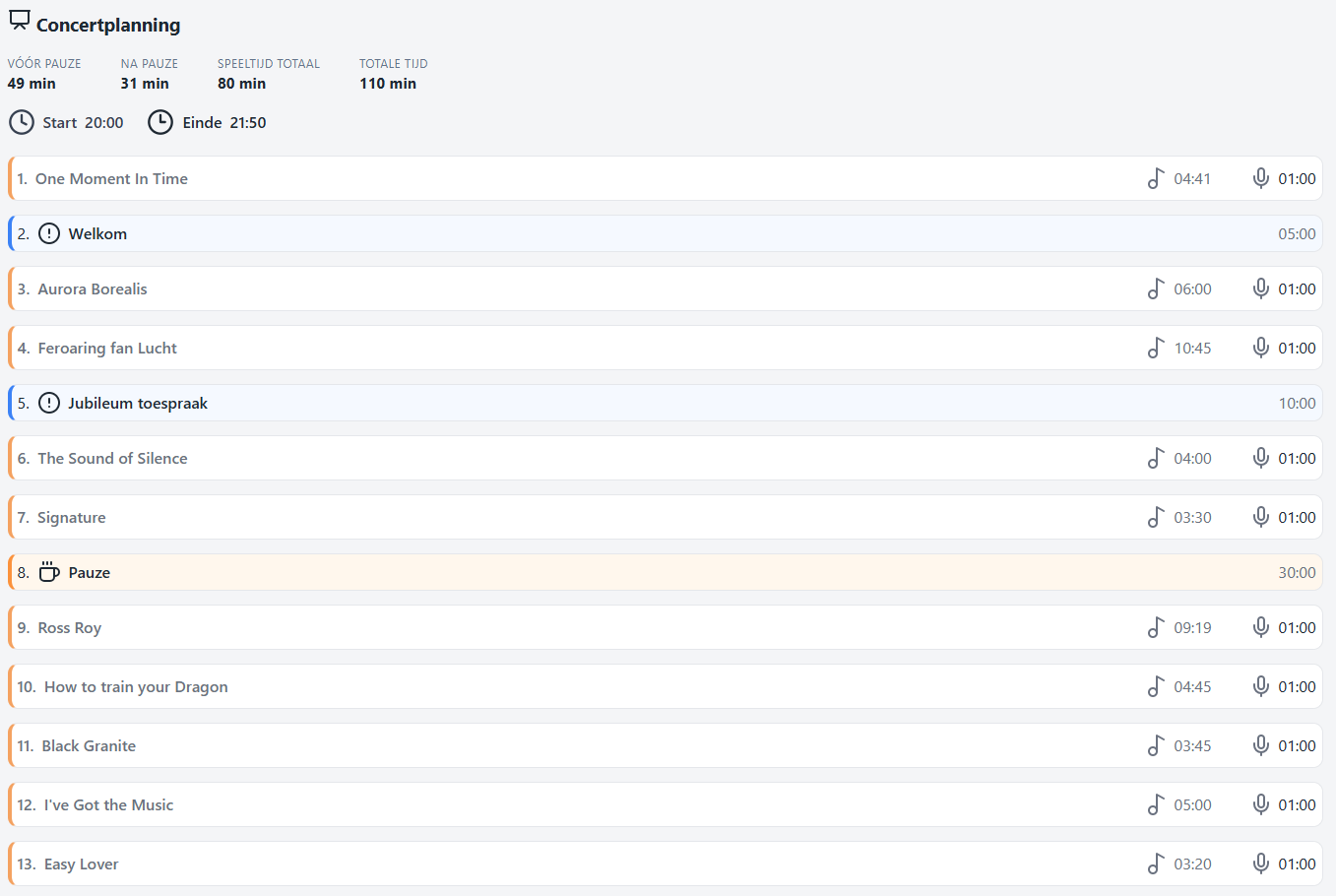This screenshot has width=1336, height=896.
Task: Click the Einde time clock icon
Action: [x=160, y=122]
